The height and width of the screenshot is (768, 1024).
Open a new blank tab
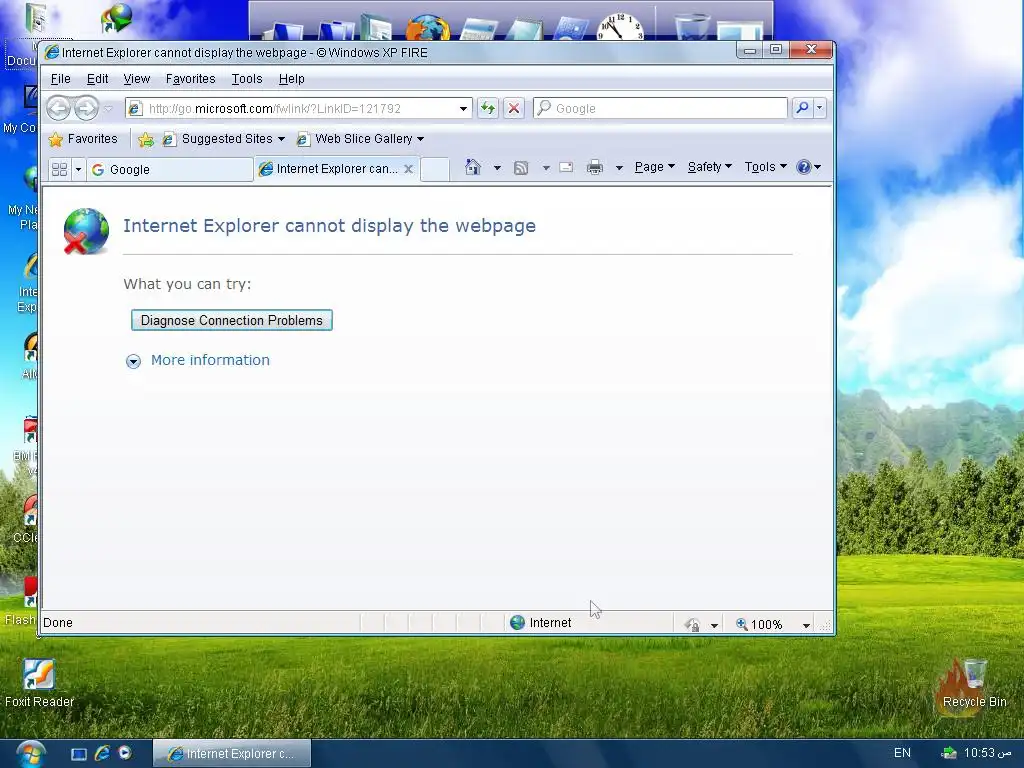click(x=435, y=169)
